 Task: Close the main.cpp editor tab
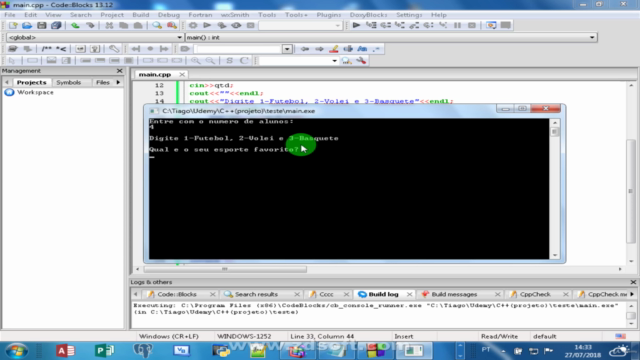(182, 74)
